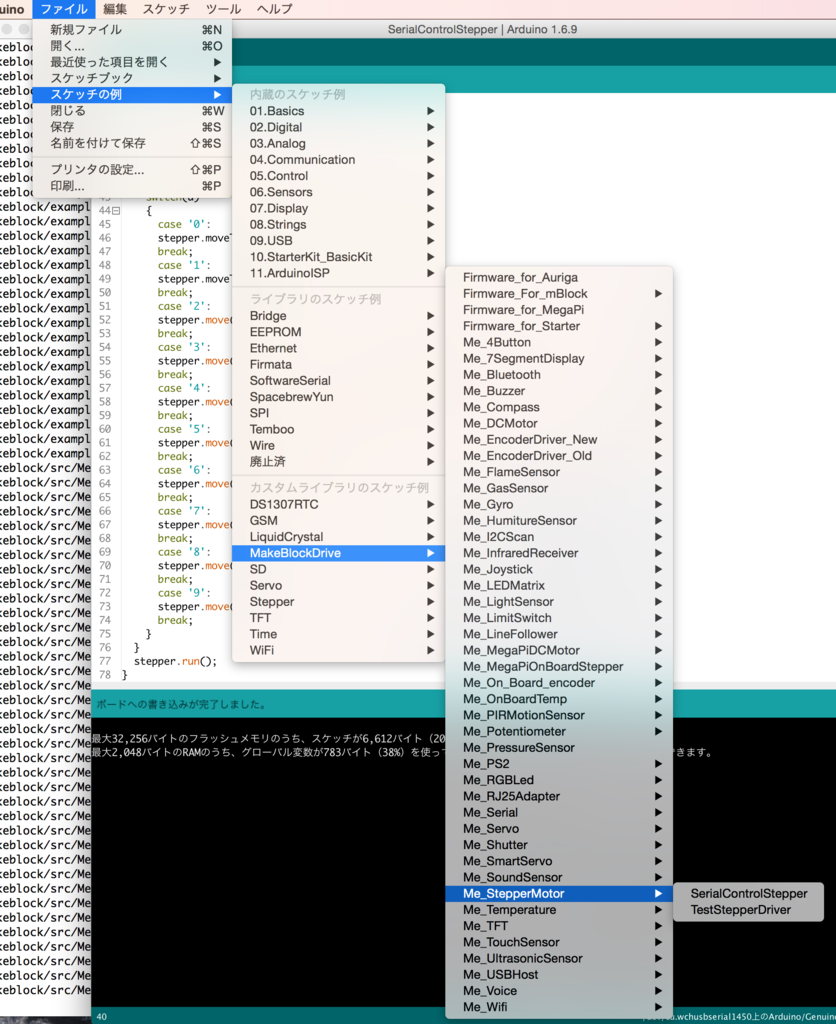Viewport: 836px width, 1024px height.
Task: Select Me_StepperMotor entry
Action: point(559,893)
